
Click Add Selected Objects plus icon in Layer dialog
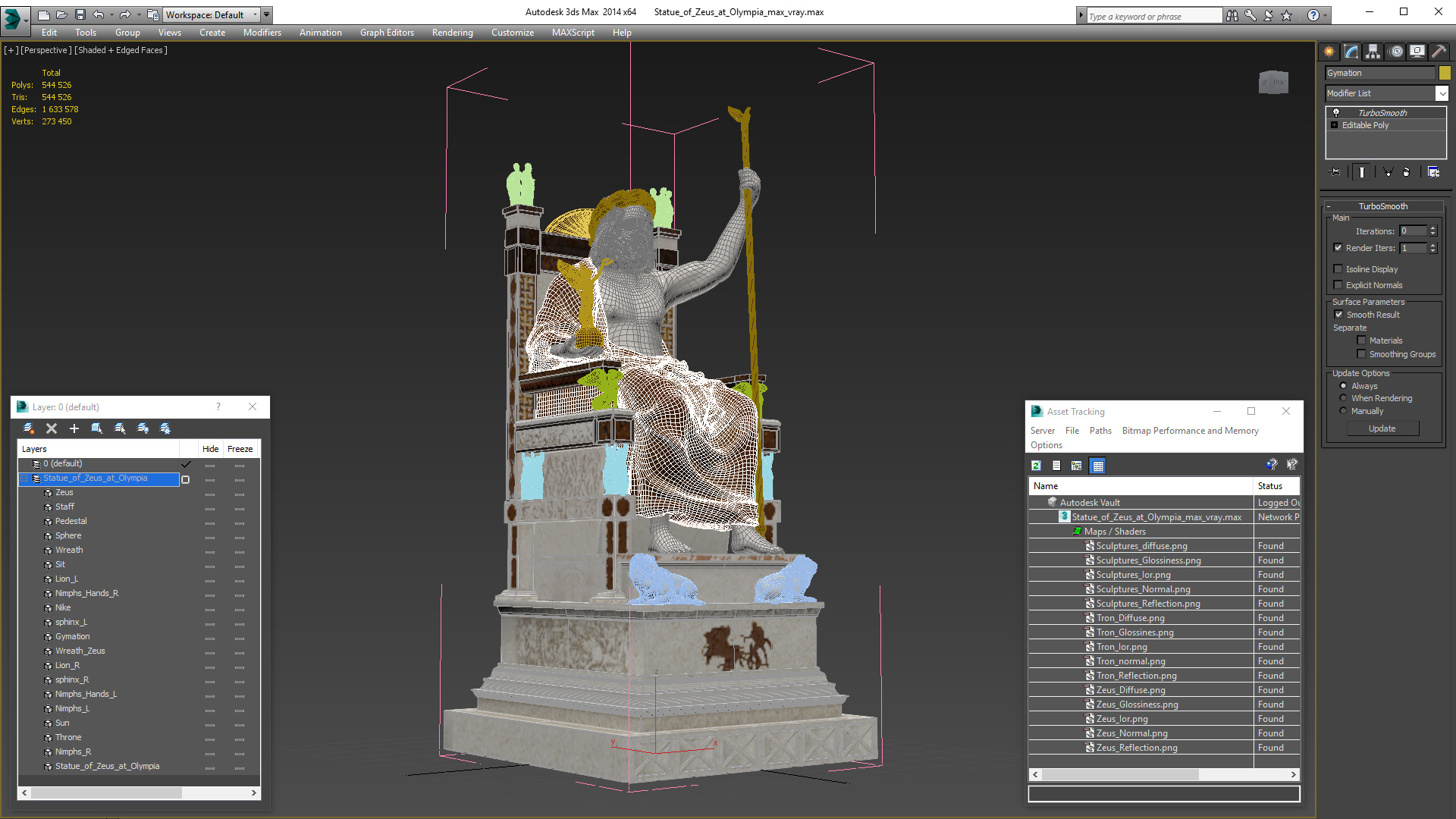(74, 428)
